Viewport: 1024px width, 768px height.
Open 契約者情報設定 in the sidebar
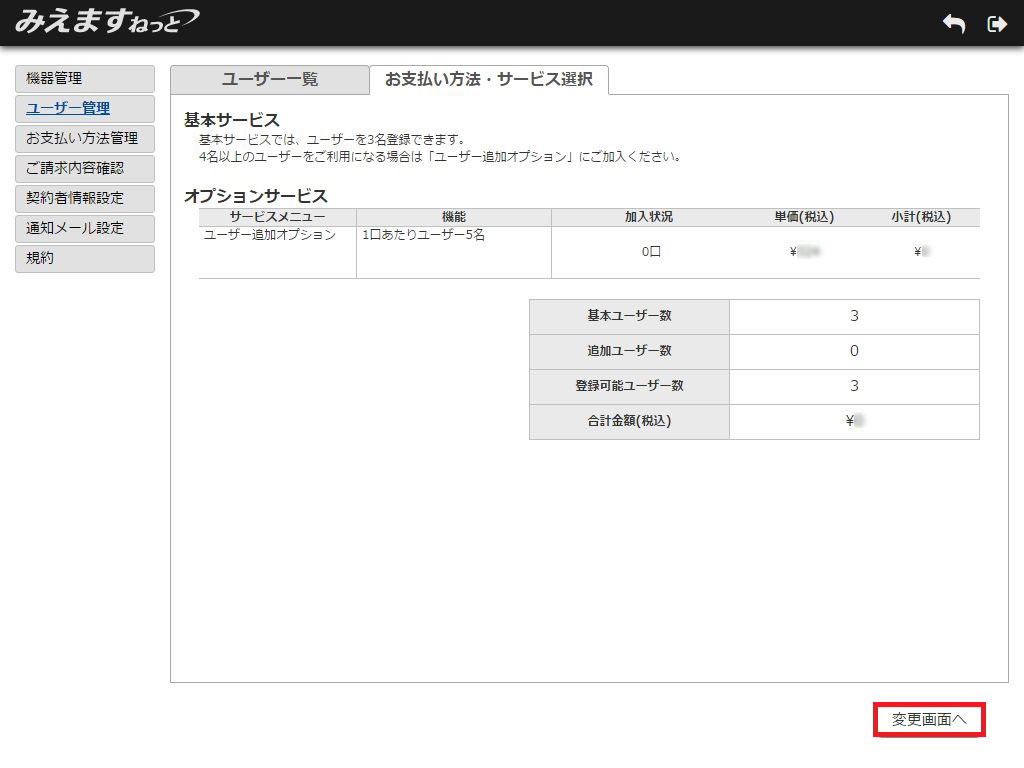pos(85,199)
